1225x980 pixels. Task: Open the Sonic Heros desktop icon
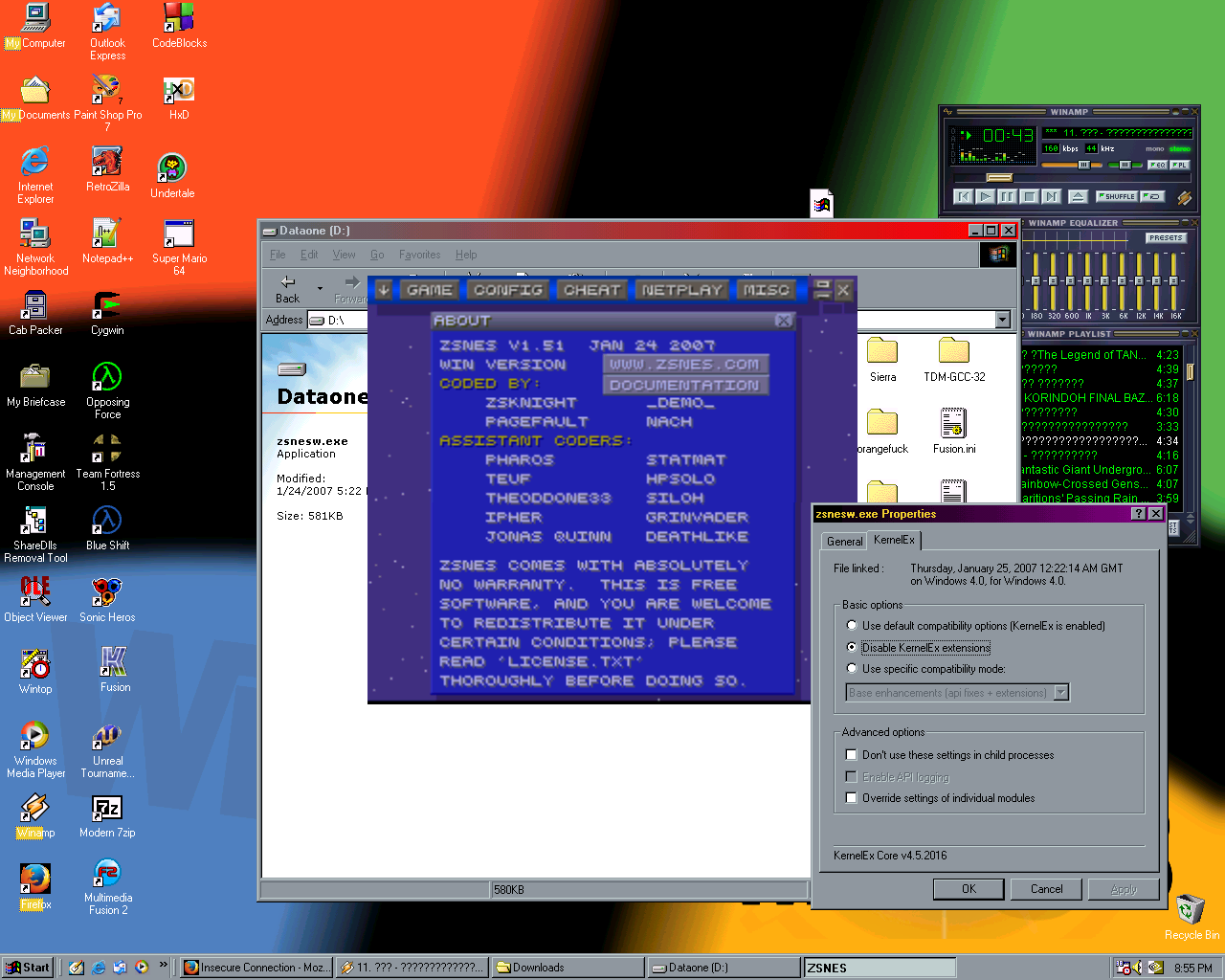(x=107, y=601)
